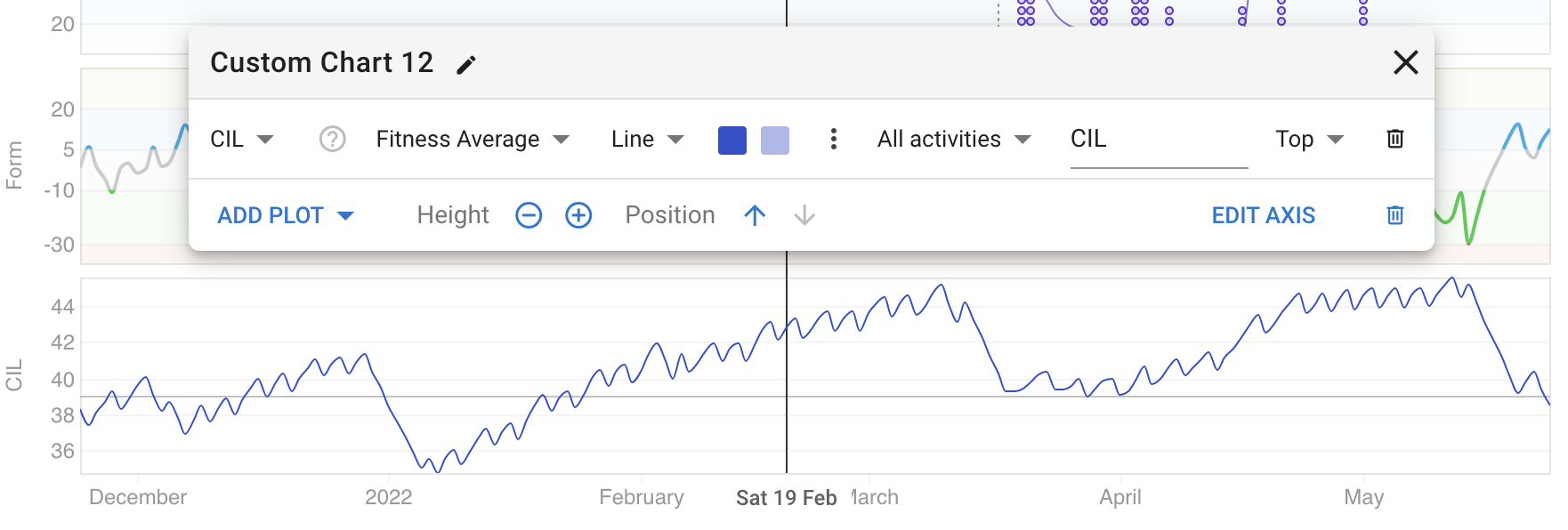
Task: Increase chart height with plus icon
Action: 578,215
